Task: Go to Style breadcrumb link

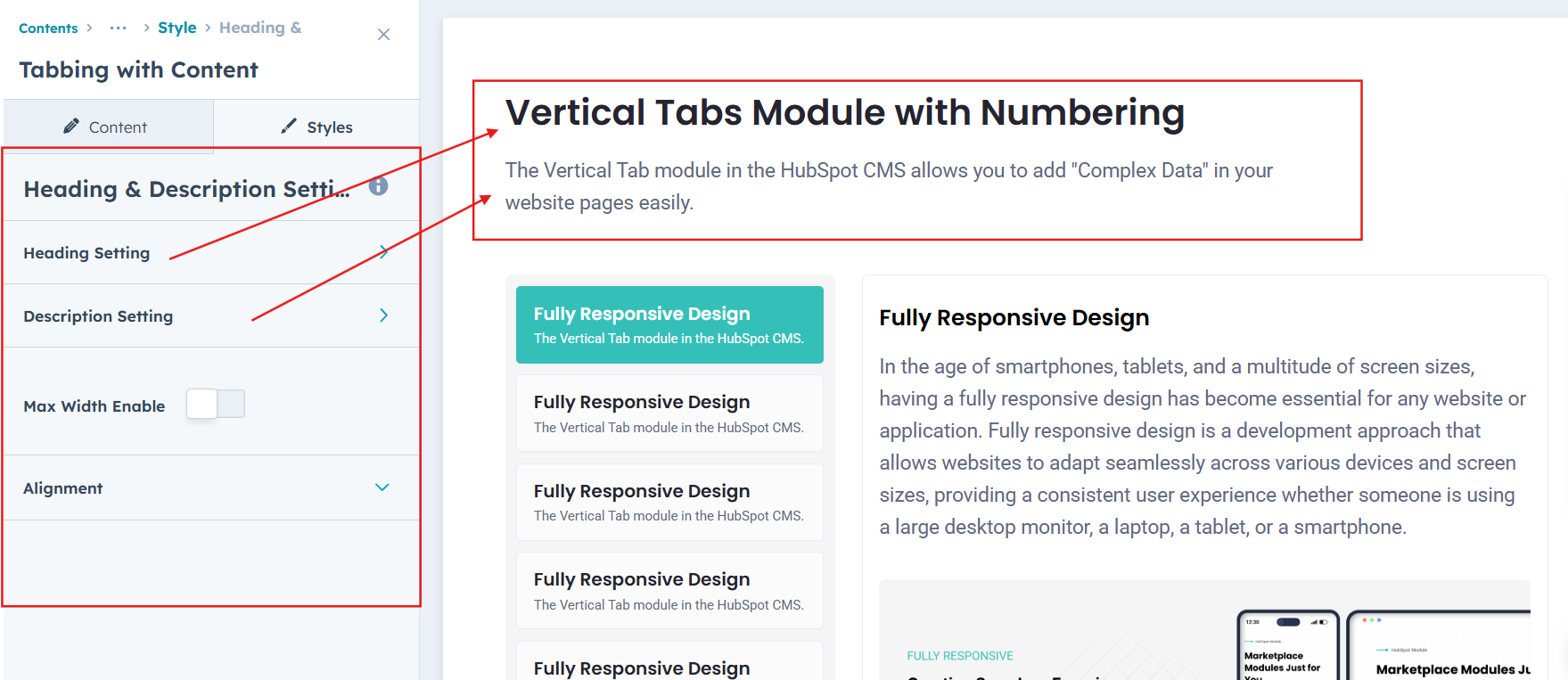Action: tap(177, 28)
